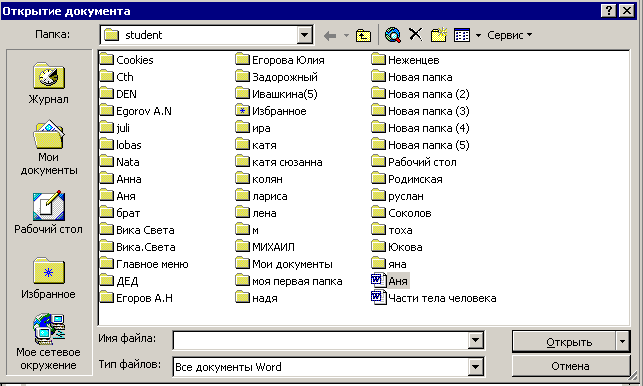Select the folder named Соколов

[401, 213]
